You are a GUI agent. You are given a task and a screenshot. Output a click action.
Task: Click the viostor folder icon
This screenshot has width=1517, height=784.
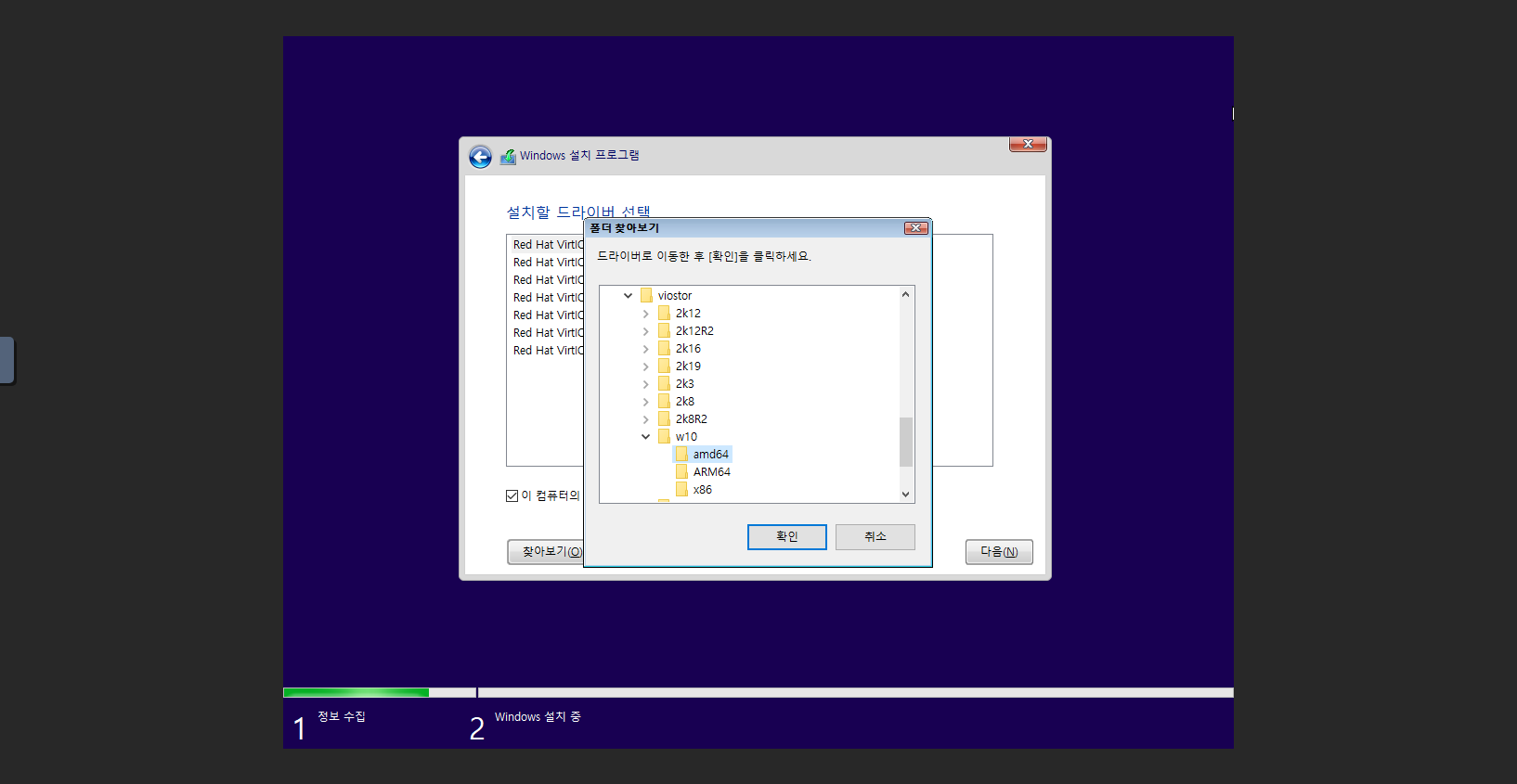[x=646, y=296]
